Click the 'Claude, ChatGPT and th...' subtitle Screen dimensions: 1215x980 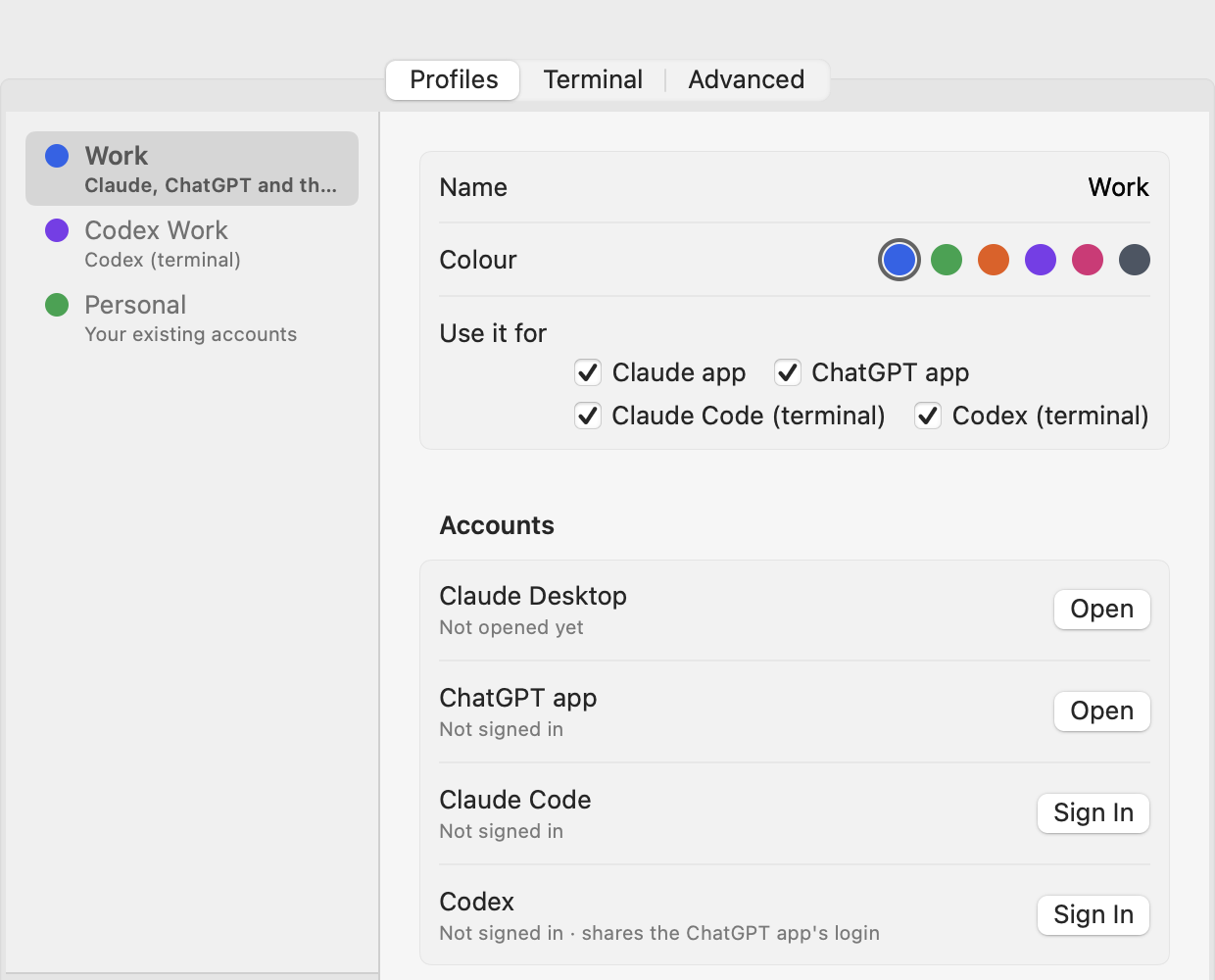[x=211, y=185]
